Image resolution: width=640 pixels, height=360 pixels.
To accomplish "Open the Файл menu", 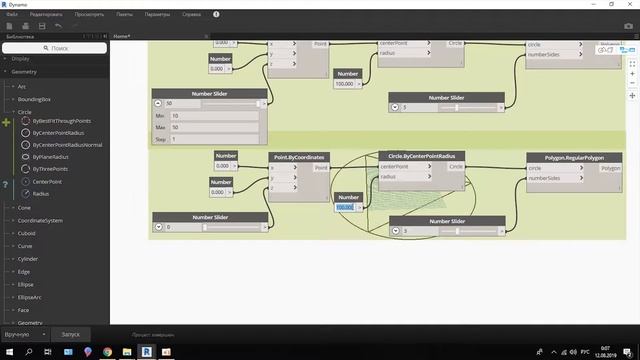I will point(12,14).
